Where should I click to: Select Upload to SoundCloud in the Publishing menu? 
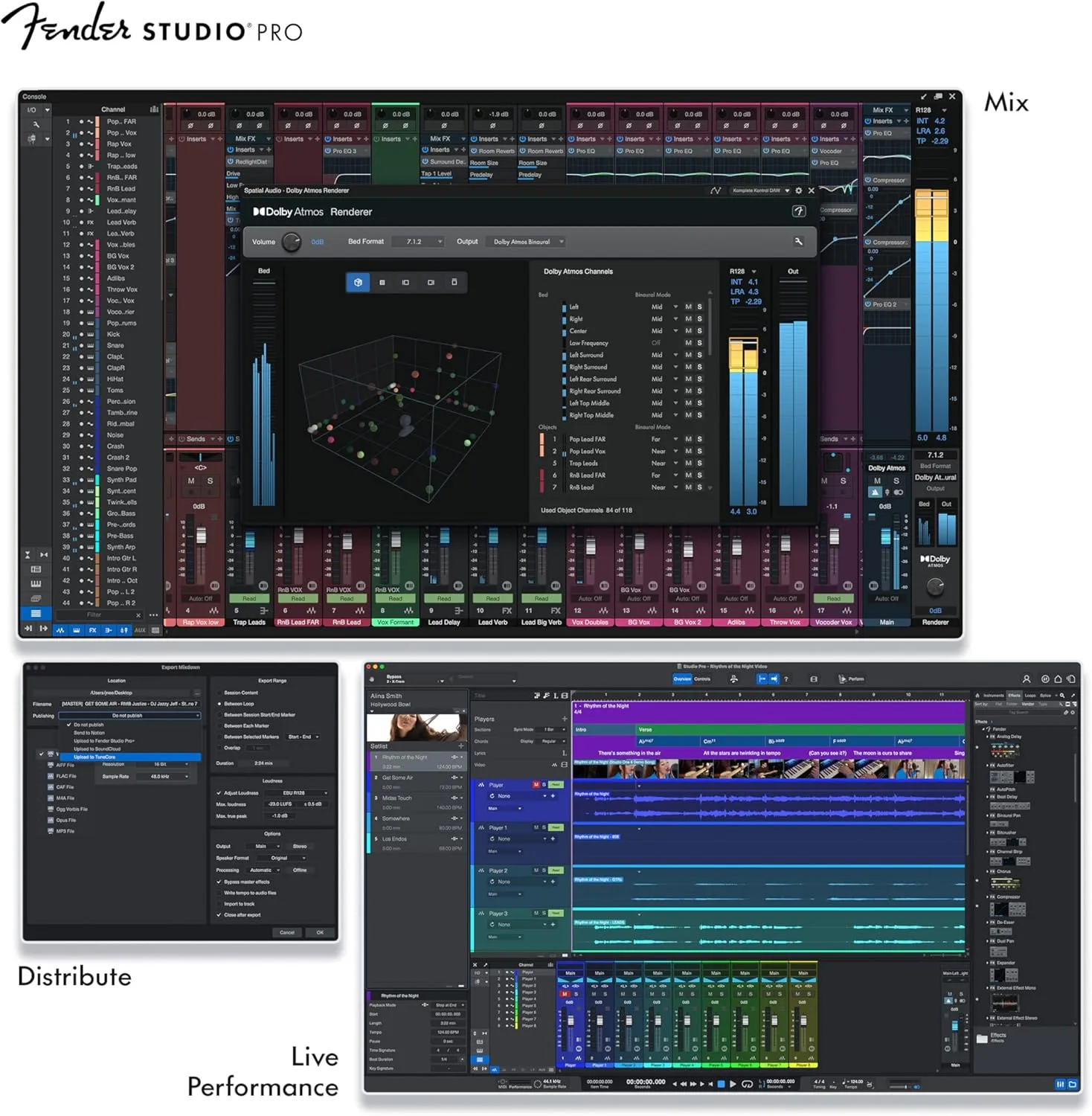click(x=97, y=749)
